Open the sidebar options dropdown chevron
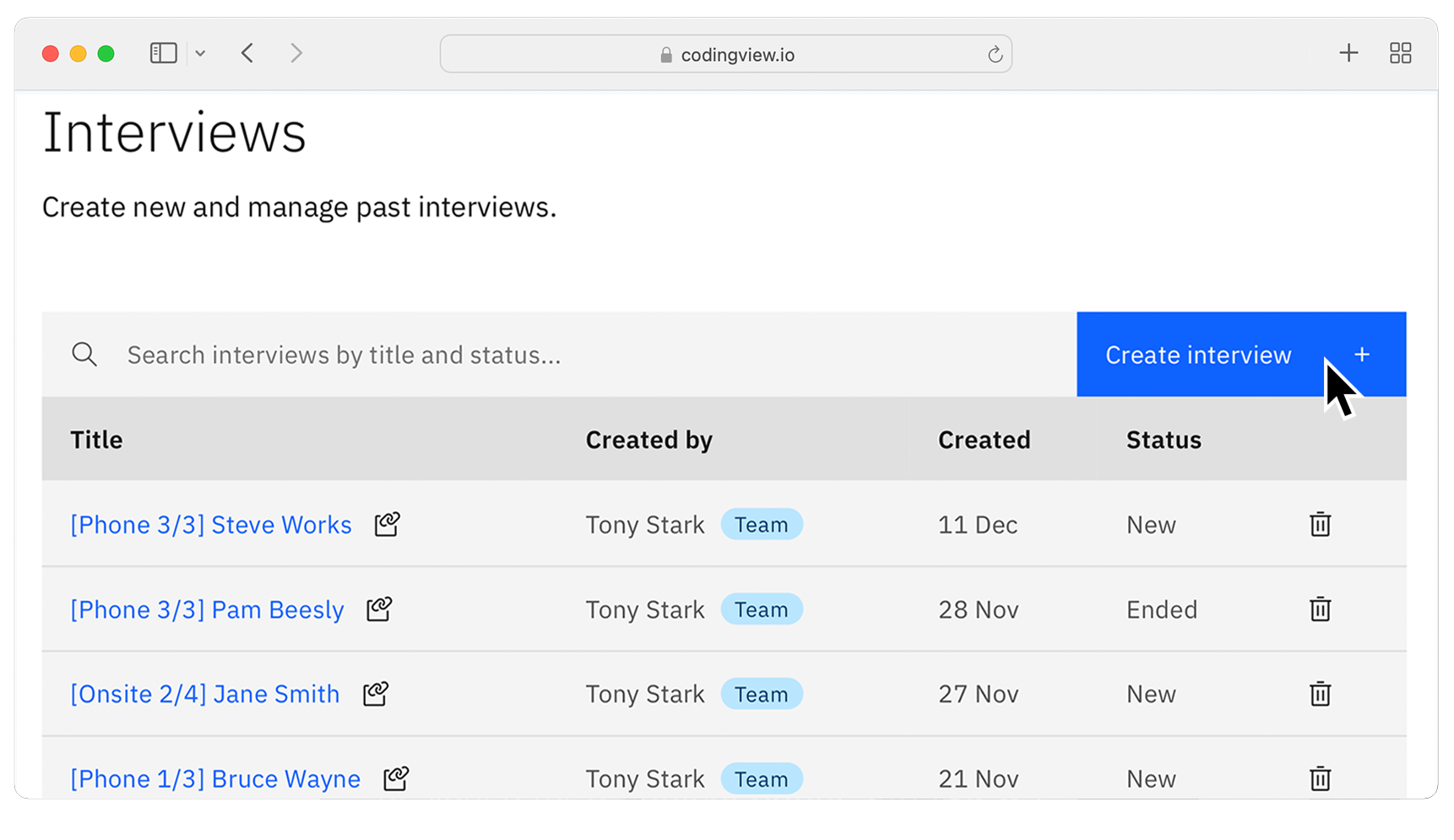Image resolution: width=1454 pixels, height=840 pixels. point(200,53)
